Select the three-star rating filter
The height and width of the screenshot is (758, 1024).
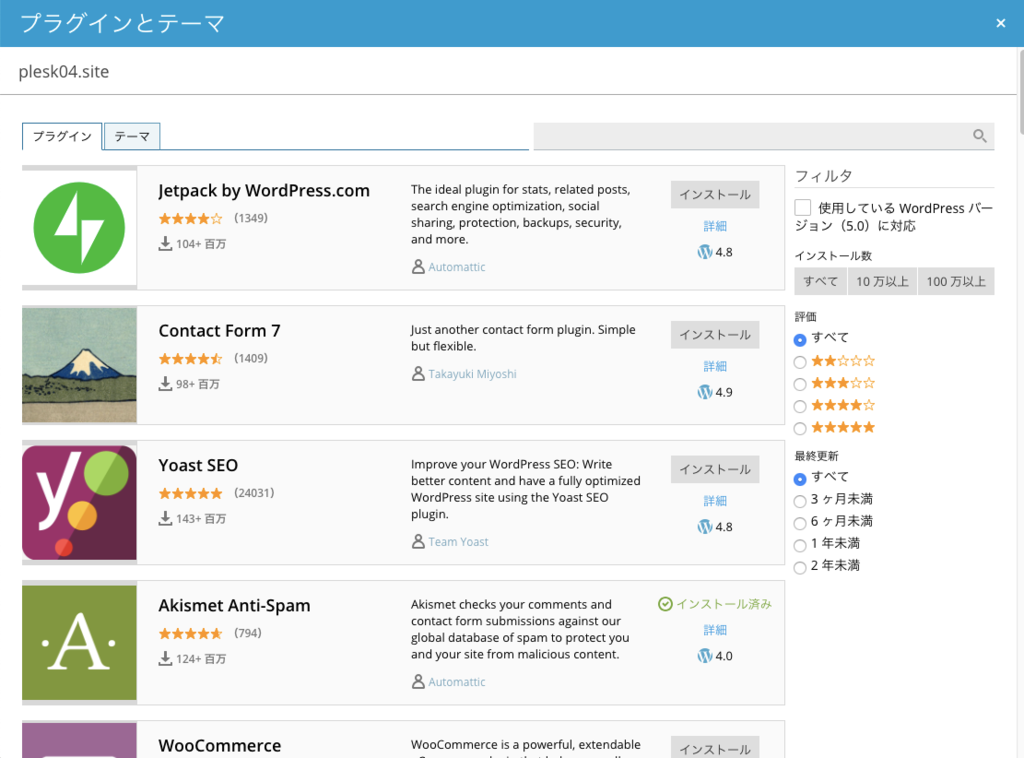pos(799,384)
